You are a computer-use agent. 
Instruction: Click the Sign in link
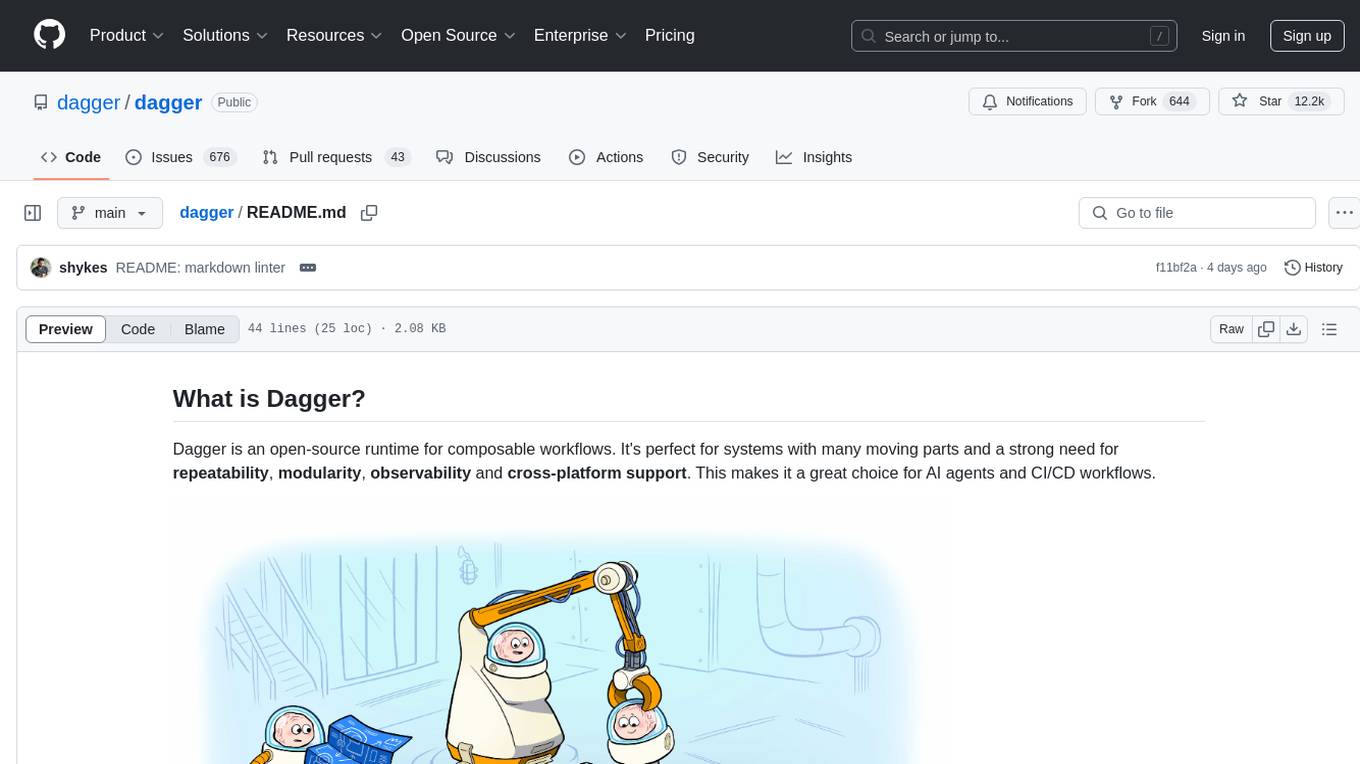[x=1223, y=36]
